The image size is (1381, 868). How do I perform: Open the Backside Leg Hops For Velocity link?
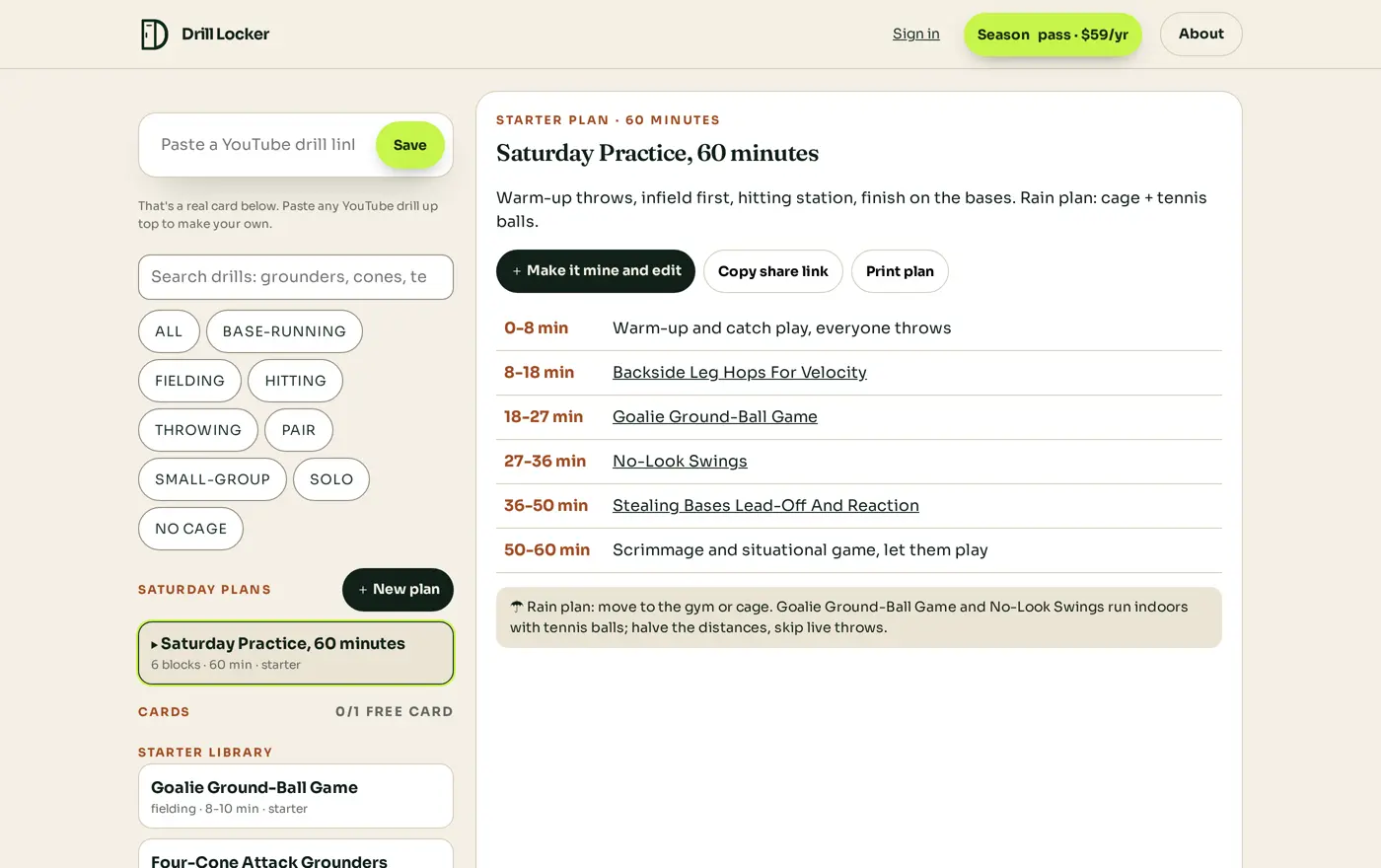point(740,373)
